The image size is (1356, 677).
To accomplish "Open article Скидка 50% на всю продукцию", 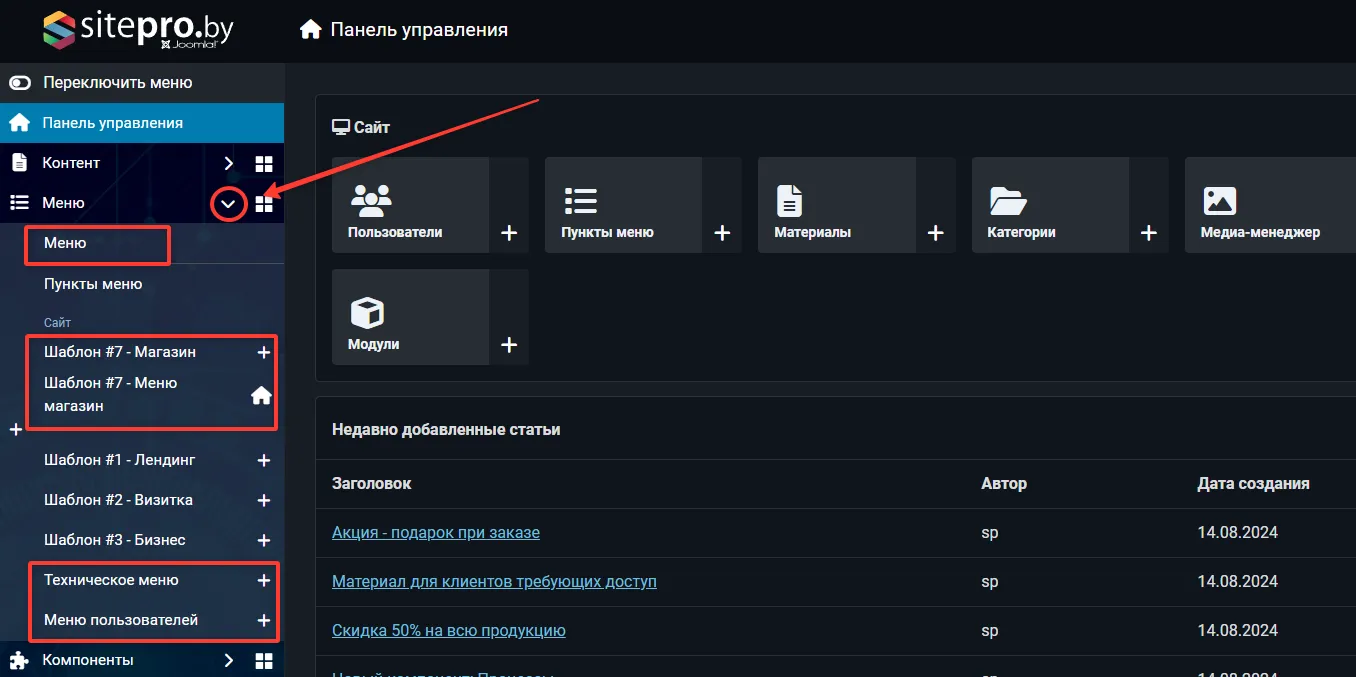I will tap(448, 630).
